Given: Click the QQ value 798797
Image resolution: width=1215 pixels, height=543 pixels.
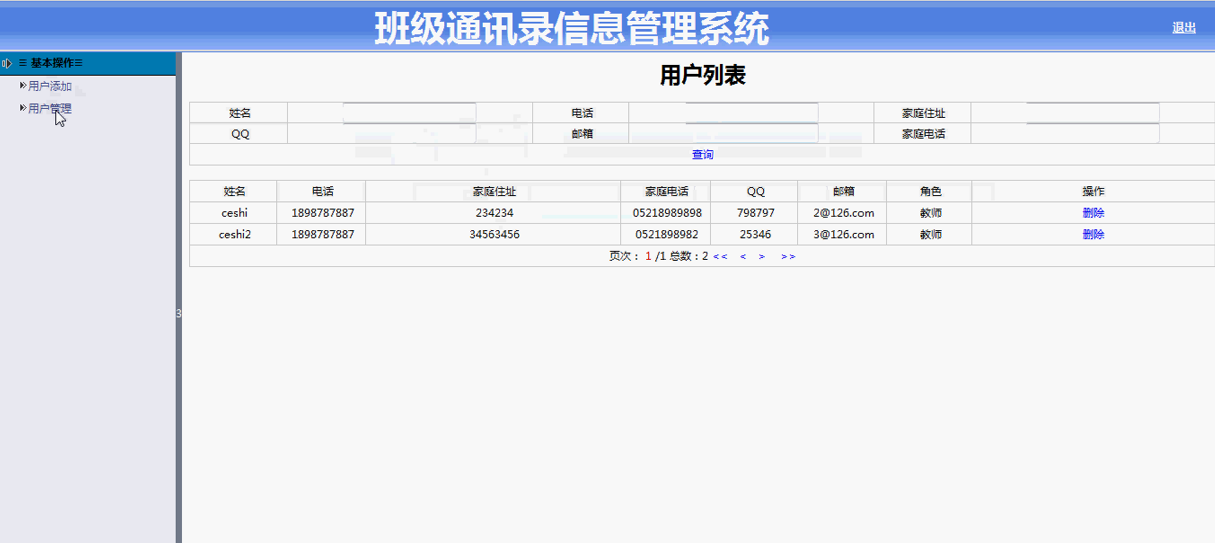Looking at the screenshot, I should (x=755, y=213).
